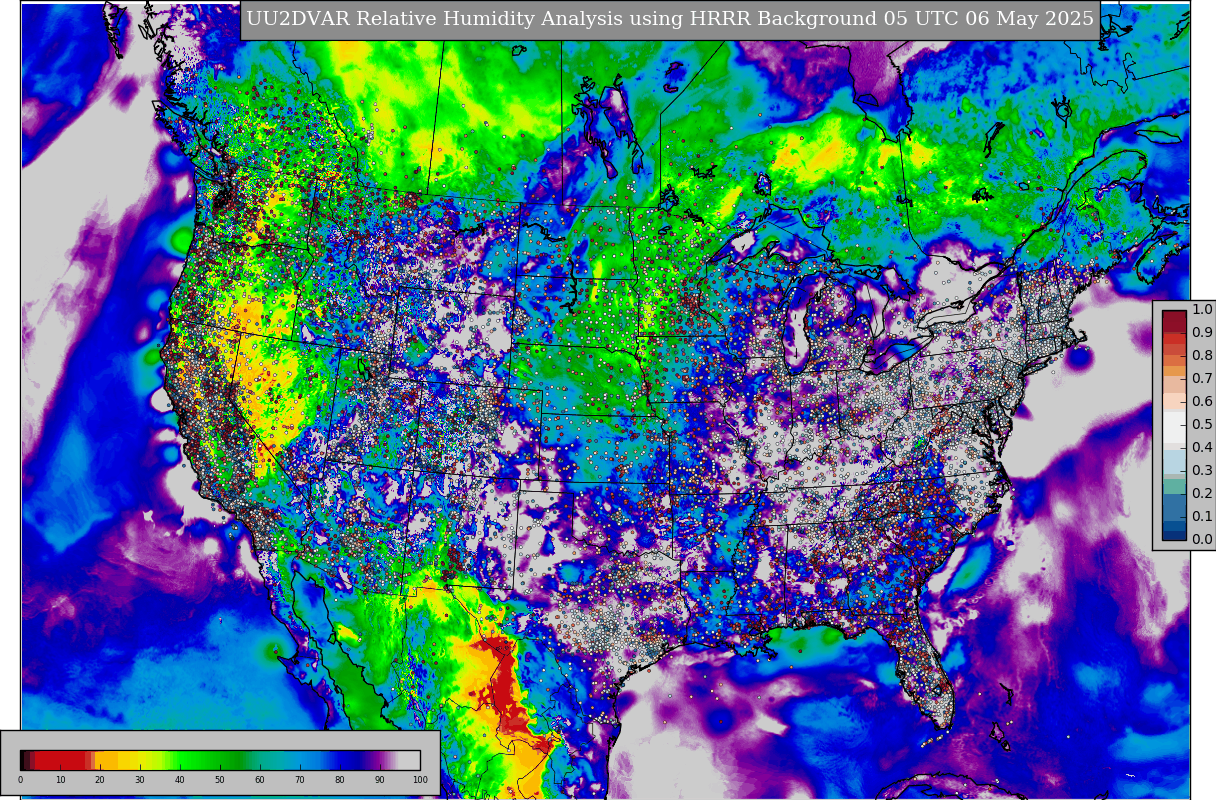Click the '0.3' label on the right legend

(x=1202, y=471)
